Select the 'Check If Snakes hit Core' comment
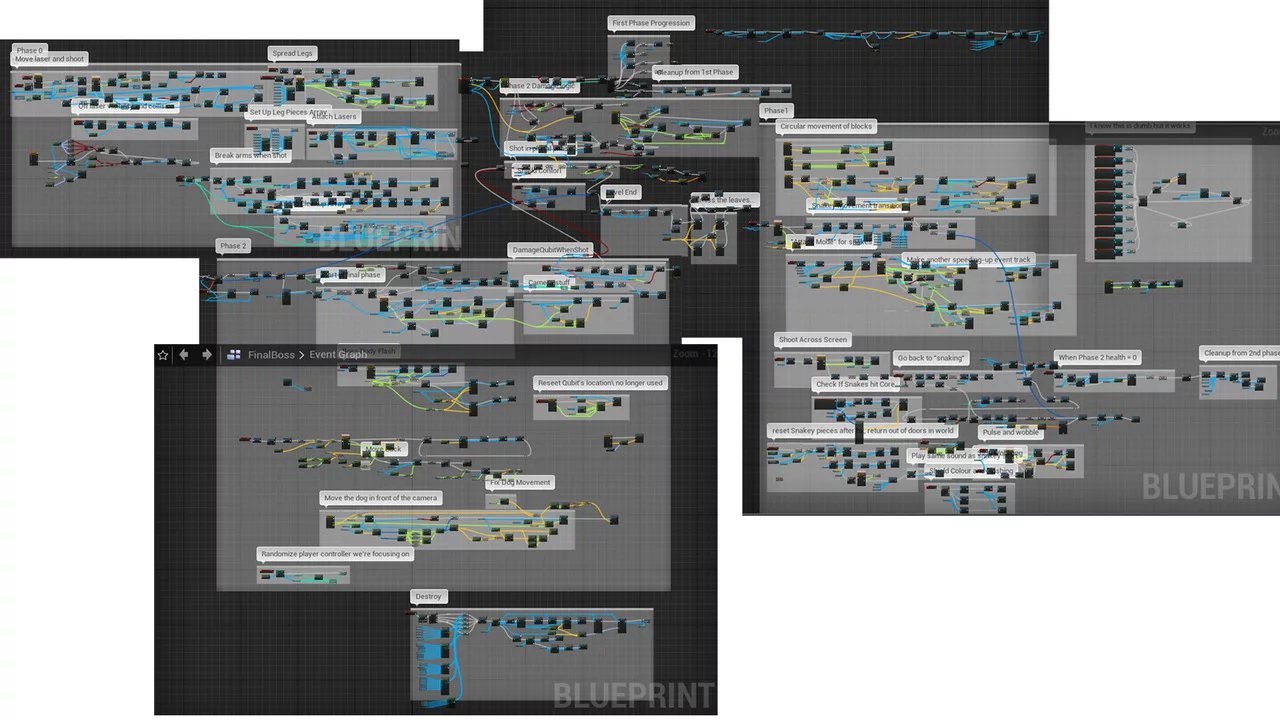The width and height of the screenshot is (1280, 720). click(857, 384)
